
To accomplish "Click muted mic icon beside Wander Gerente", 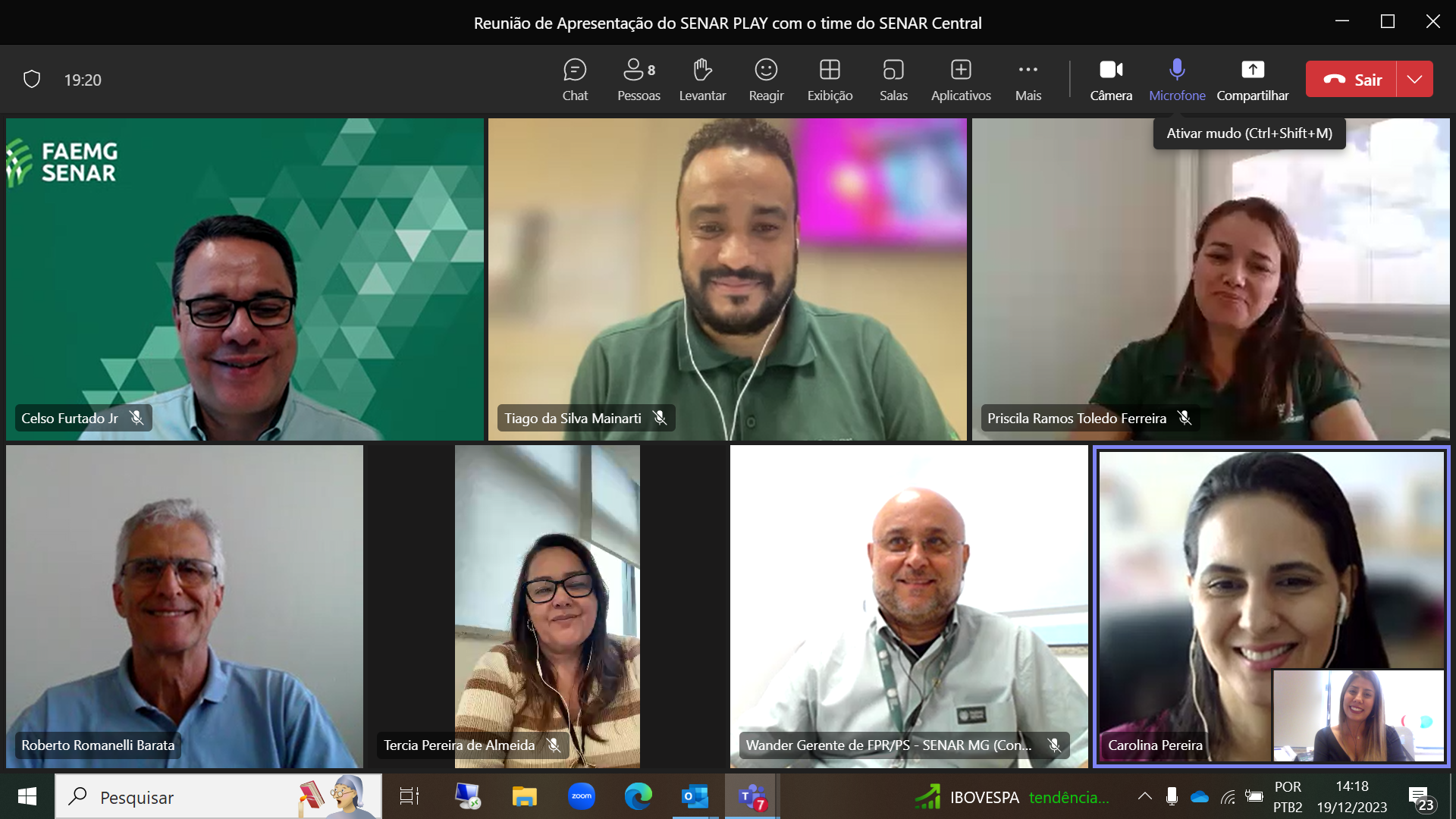I will (x=1054, y=745).
